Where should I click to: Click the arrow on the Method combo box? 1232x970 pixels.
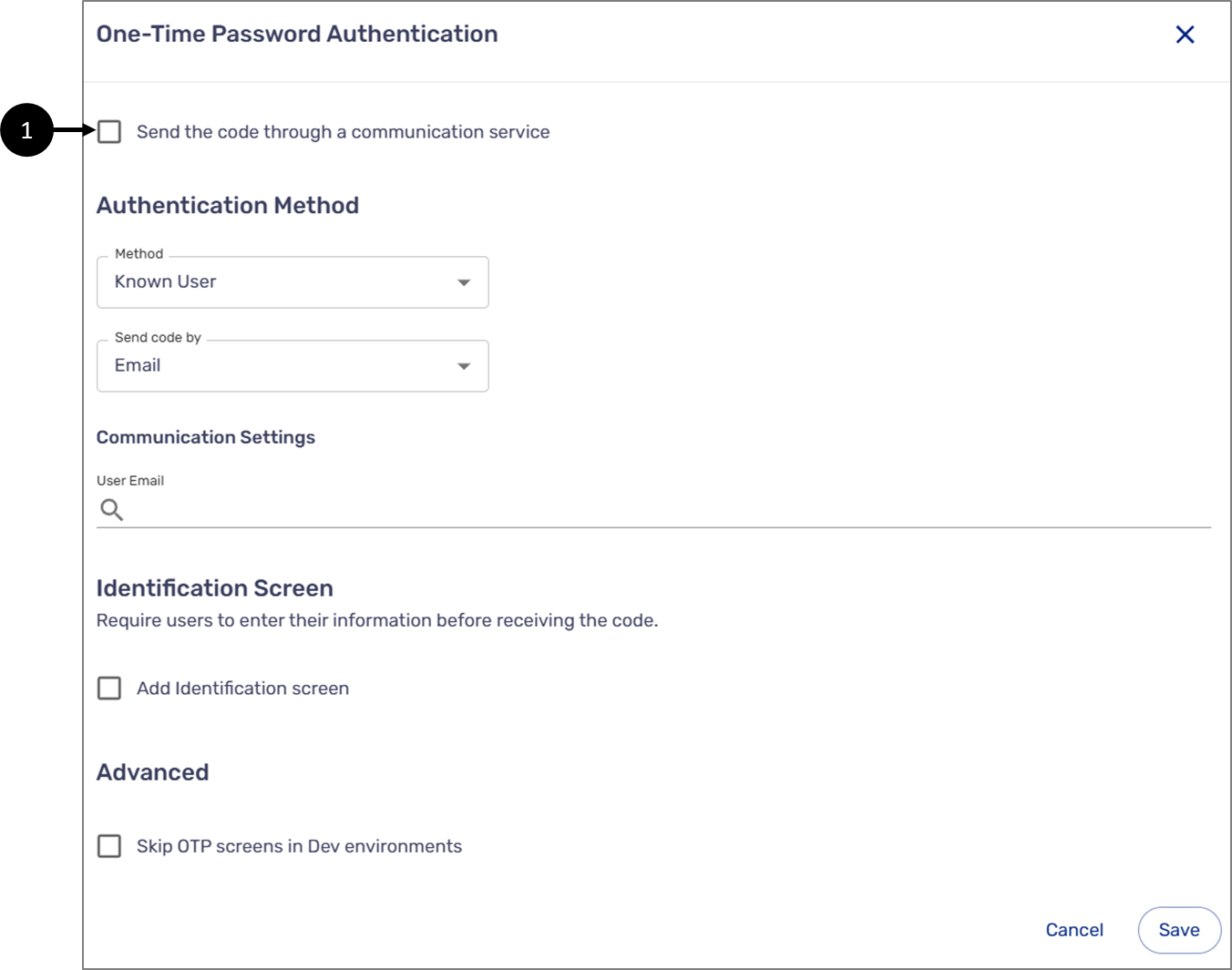[x=464, y=283]
